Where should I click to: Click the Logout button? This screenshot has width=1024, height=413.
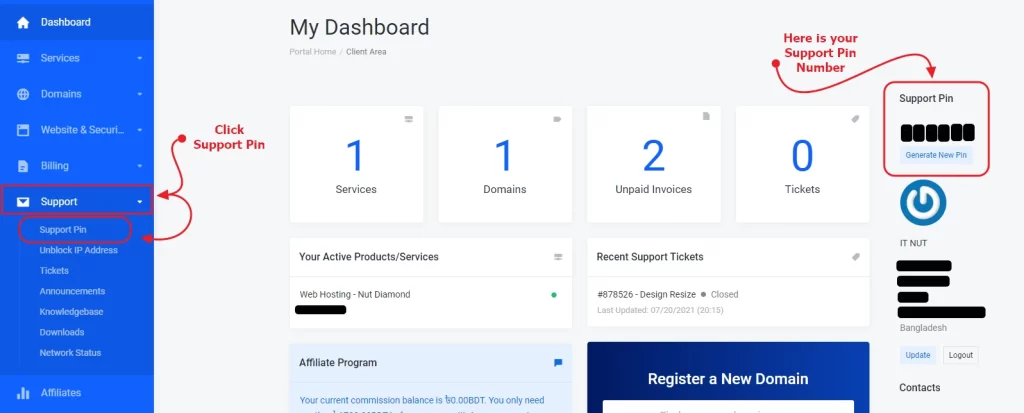pos(961,355)
